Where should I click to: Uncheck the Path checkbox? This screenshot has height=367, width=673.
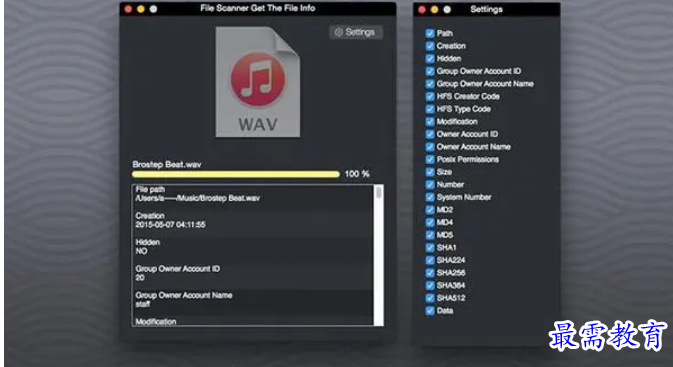(430, 33)
